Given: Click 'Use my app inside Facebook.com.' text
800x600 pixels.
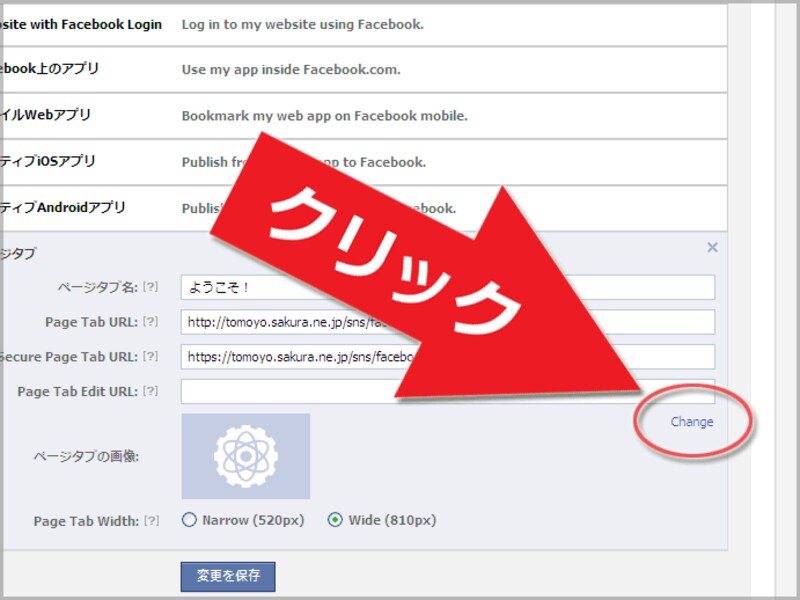Looking at the screenshot, I should 291,70.
